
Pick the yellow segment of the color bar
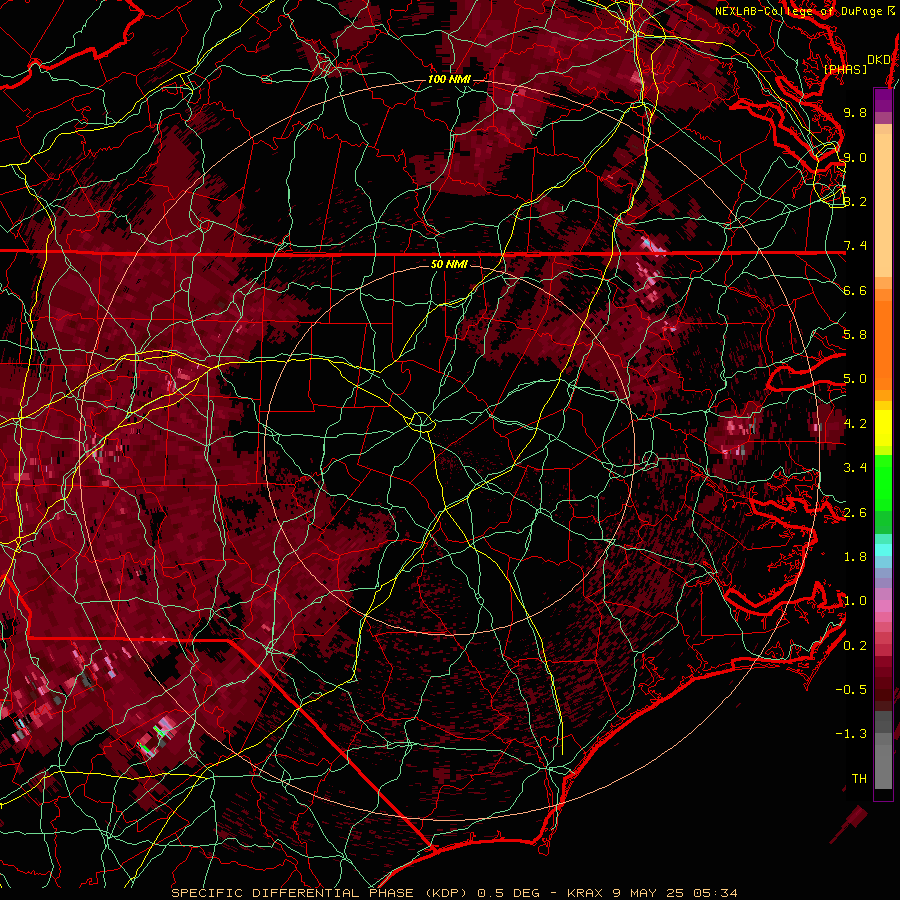click(x=883, y=428)
